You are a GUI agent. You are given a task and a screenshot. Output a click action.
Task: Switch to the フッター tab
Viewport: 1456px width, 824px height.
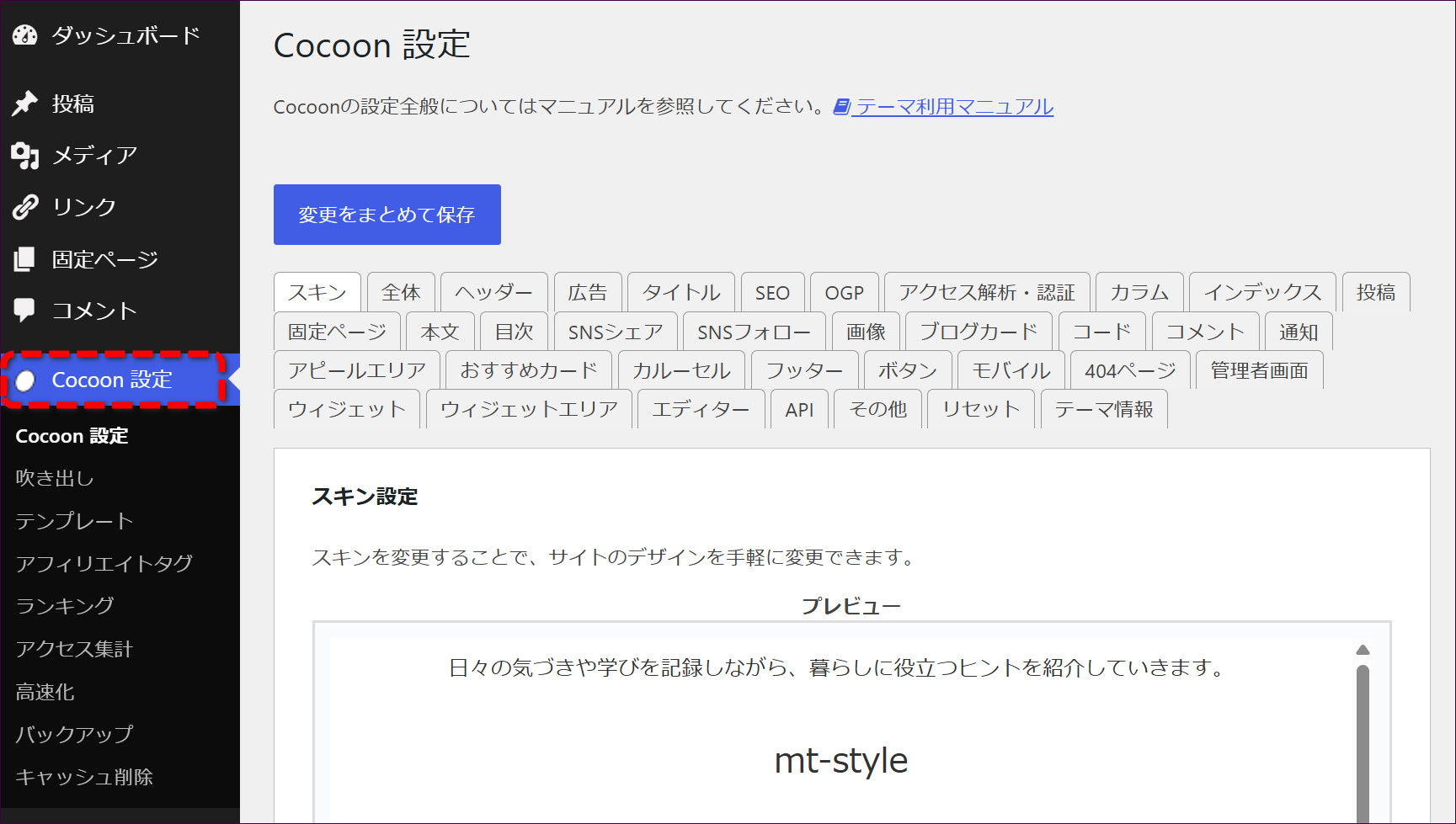pos(805,370)
